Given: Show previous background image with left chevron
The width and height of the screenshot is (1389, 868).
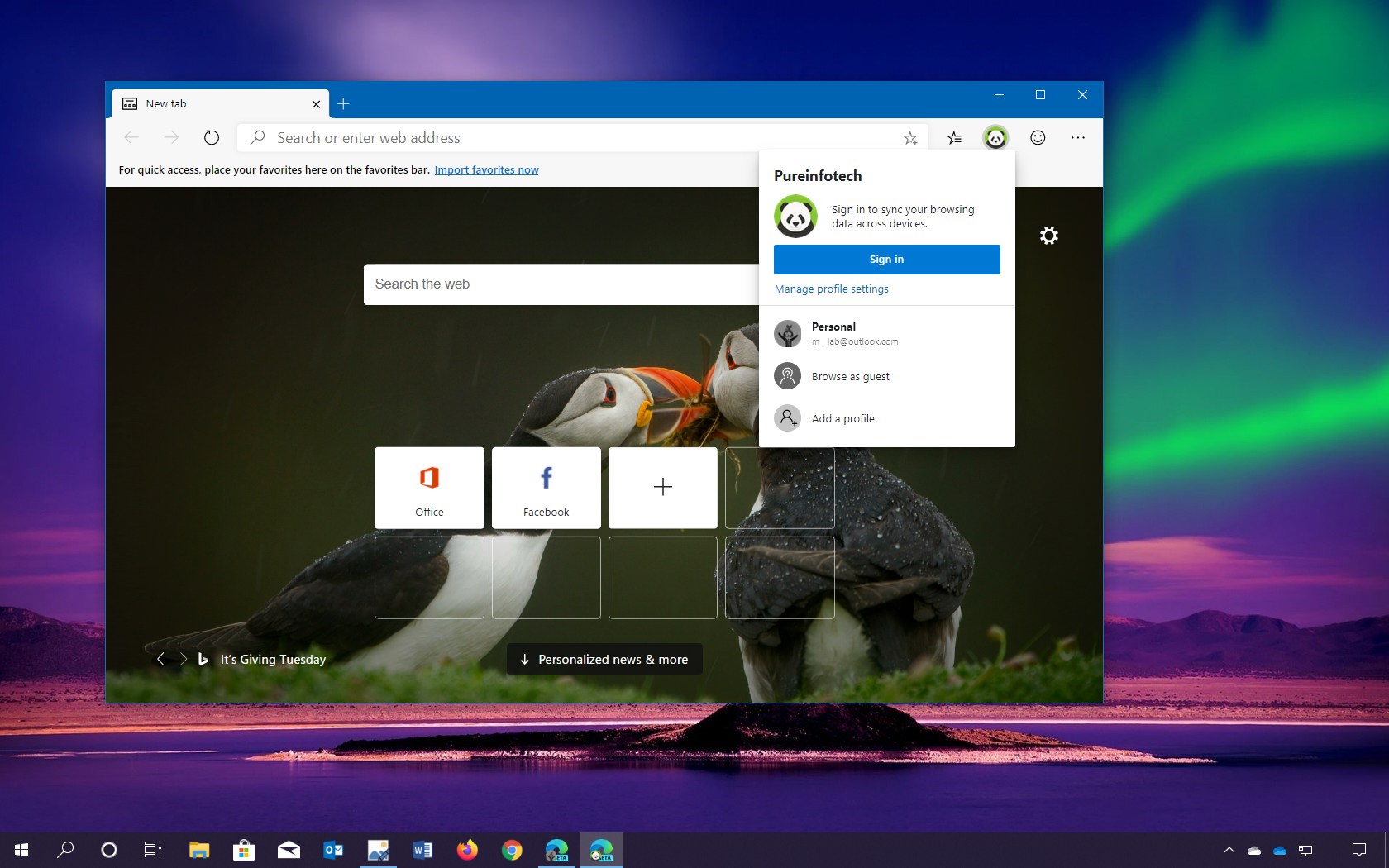Looking at the screenshot, I should point(160,659).
